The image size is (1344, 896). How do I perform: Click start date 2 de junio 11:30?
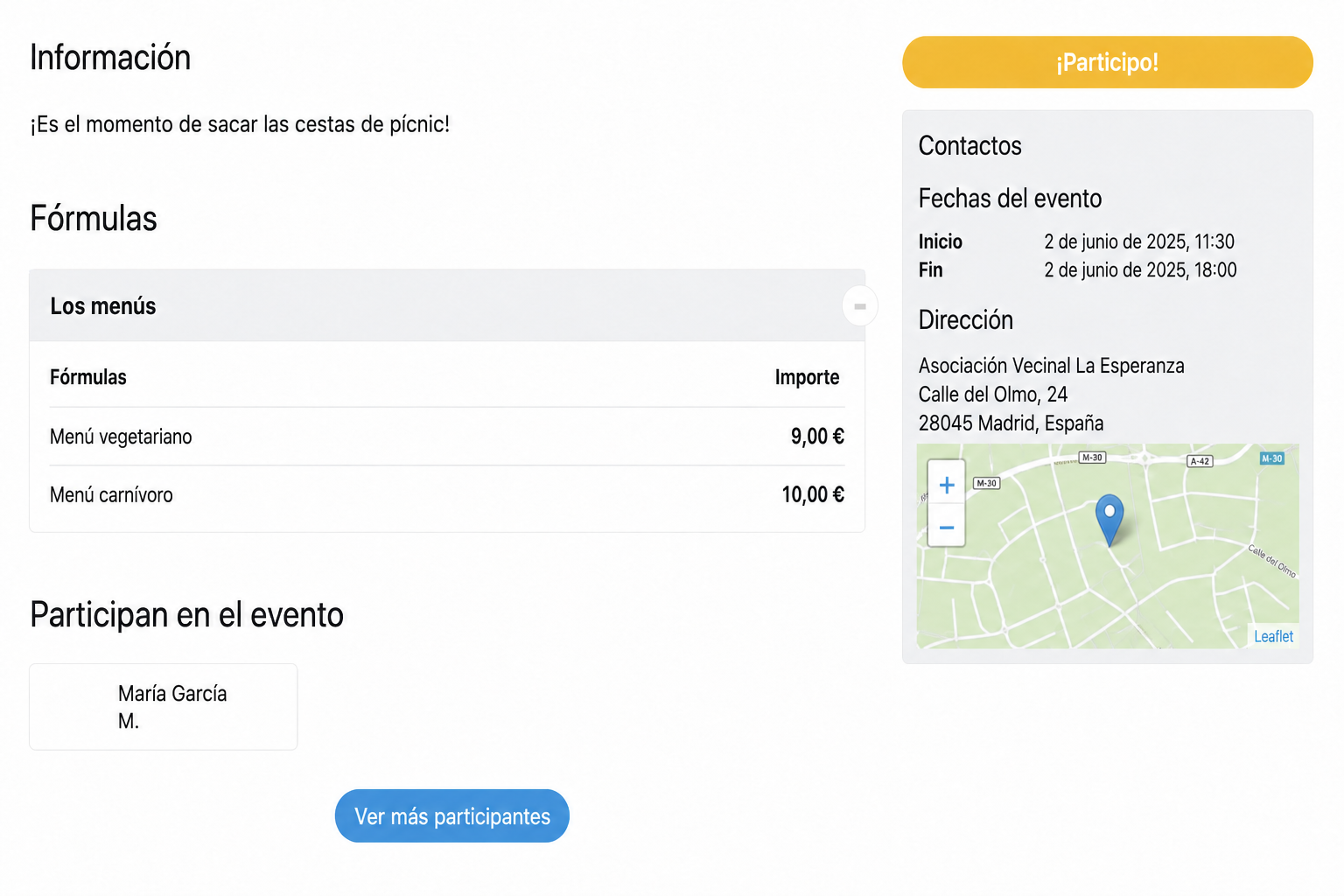(x=1138, y=241)
